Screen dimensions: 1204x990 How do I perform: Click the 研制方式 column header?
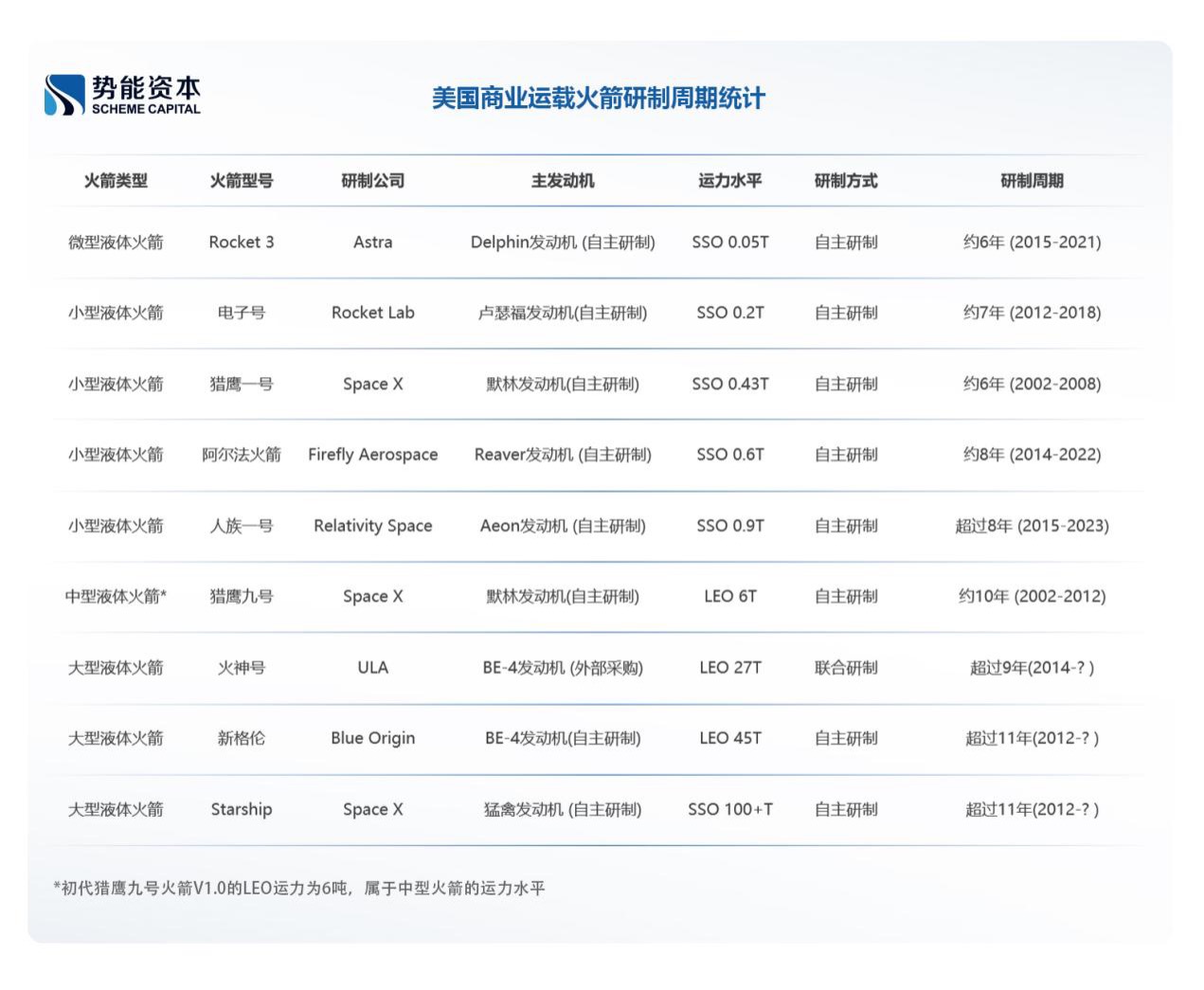pyautogui.click(x=846, y=181)
